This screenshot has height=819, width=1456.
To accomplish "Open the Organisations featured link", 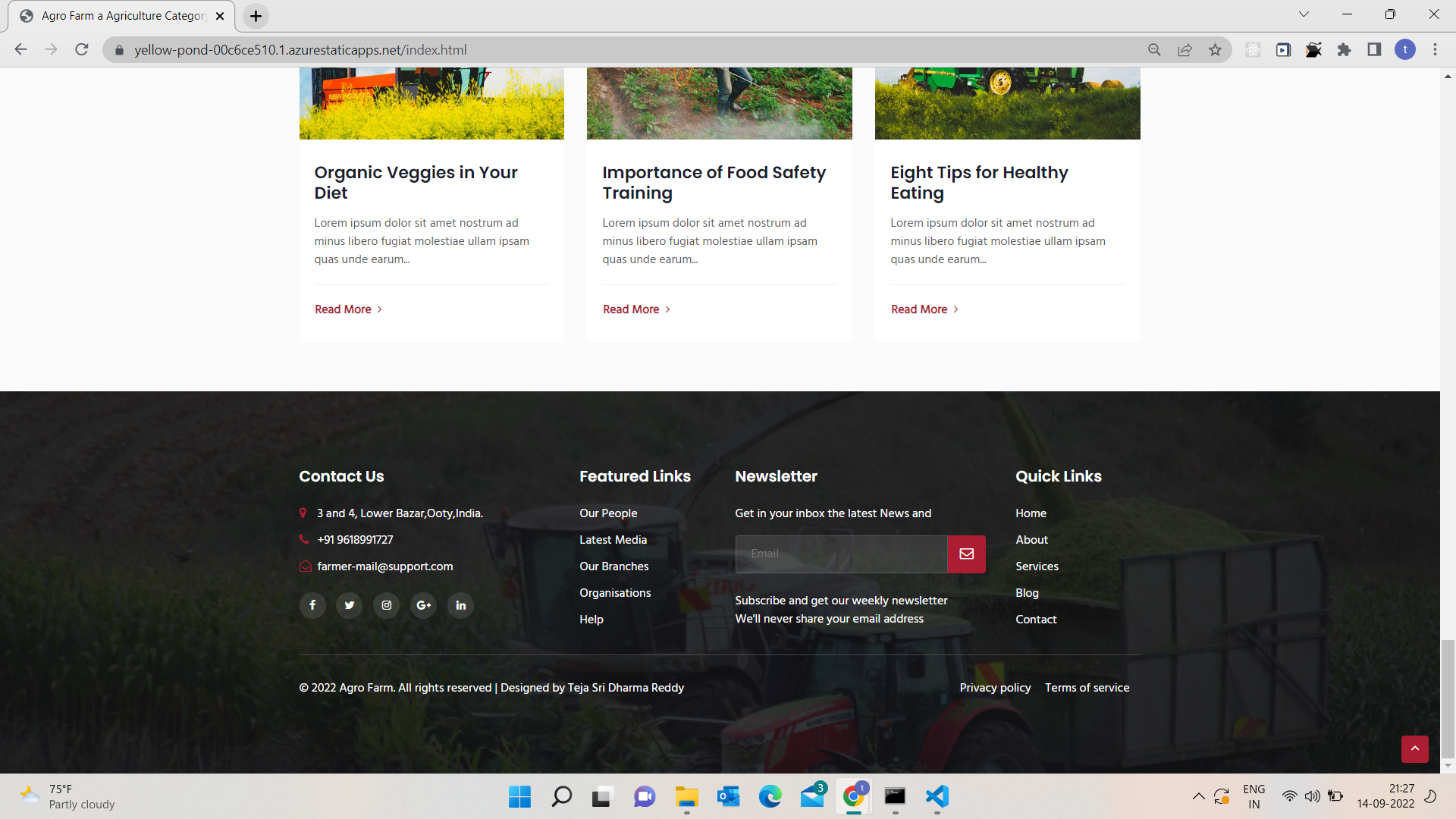I will point(615,593).
